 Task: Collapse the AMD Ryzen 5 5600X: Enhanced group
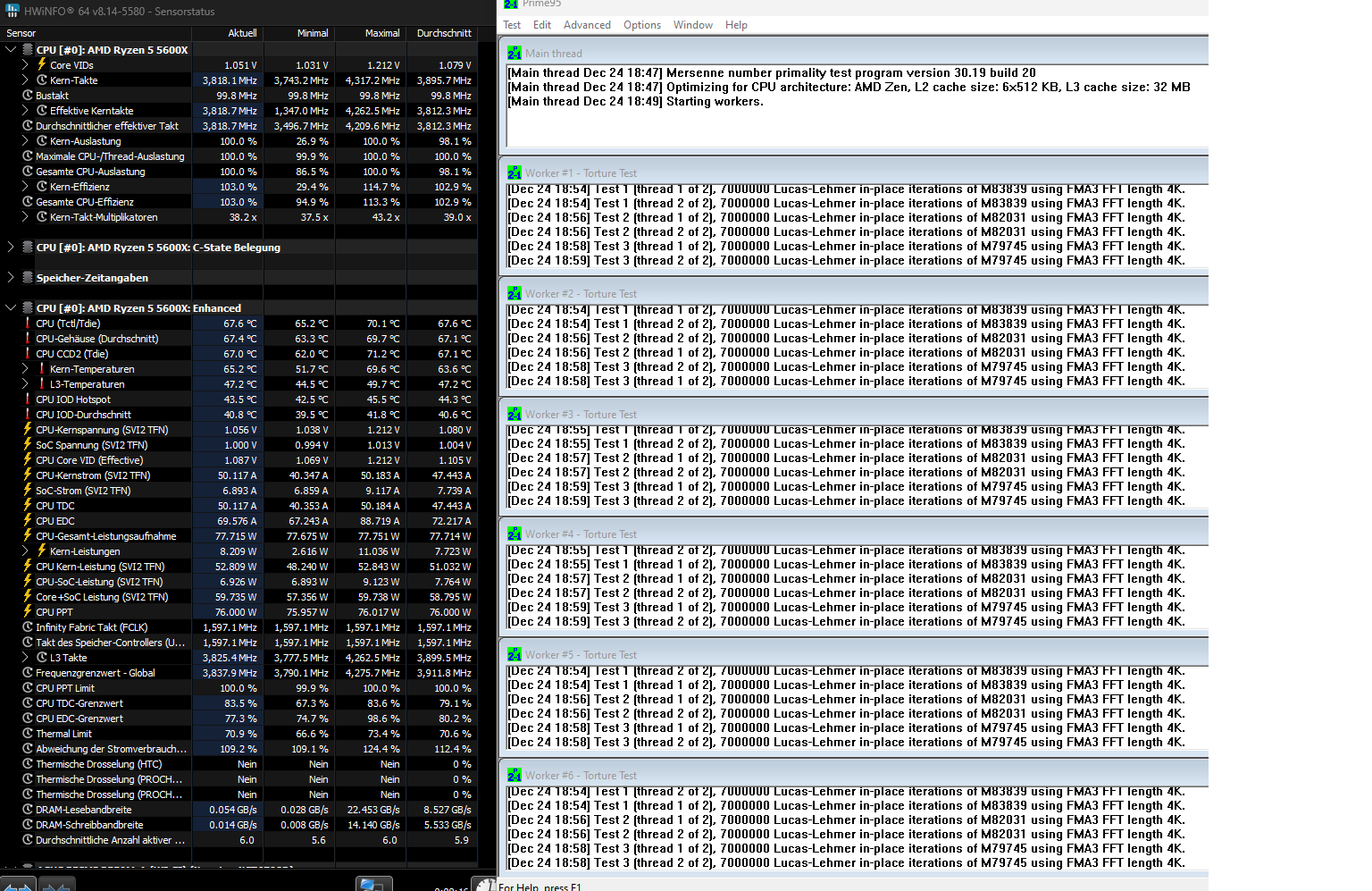pos(11,308)
